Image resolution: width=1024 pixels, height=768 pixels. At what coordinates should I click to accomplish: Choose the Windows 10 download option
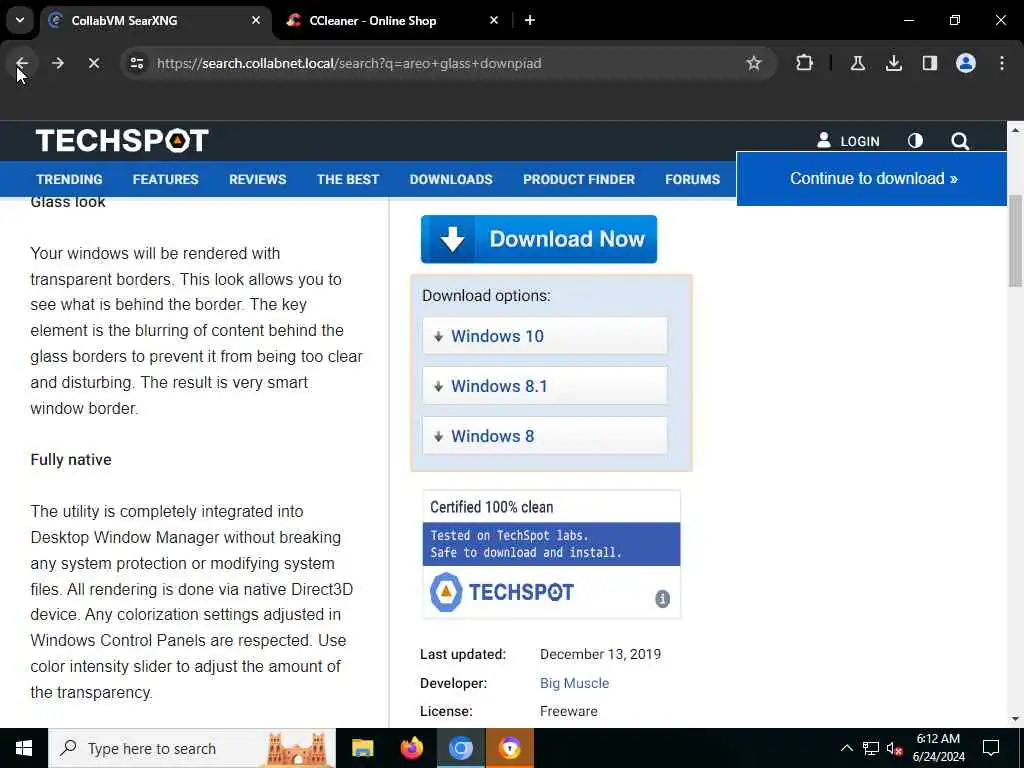pos(545,336)
